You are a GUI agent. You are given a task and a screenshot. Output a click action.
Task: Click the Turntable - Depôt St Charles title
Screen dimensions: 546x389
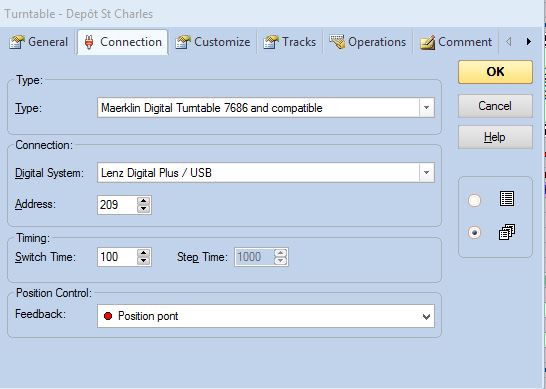click(x=78, y=14)
